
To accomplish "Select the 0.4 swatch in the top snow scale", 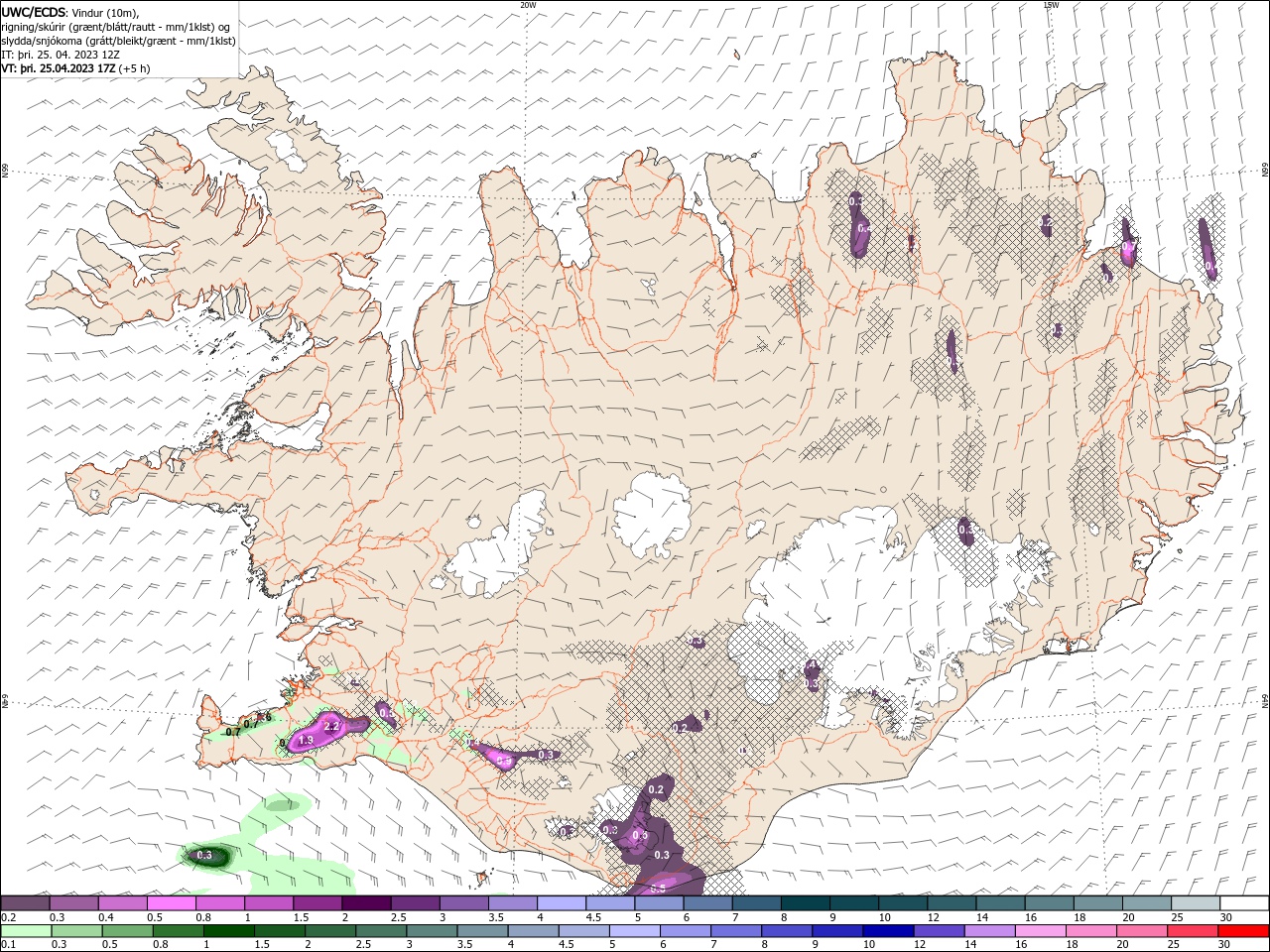I will click(x=122, y=902).
